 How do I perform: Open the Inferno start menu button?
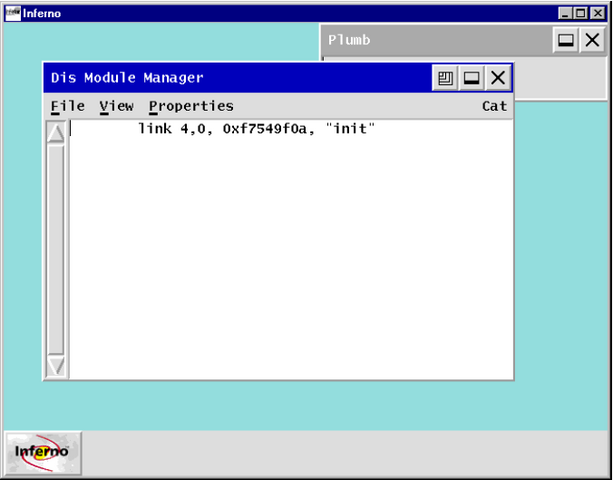pos(43,453)
